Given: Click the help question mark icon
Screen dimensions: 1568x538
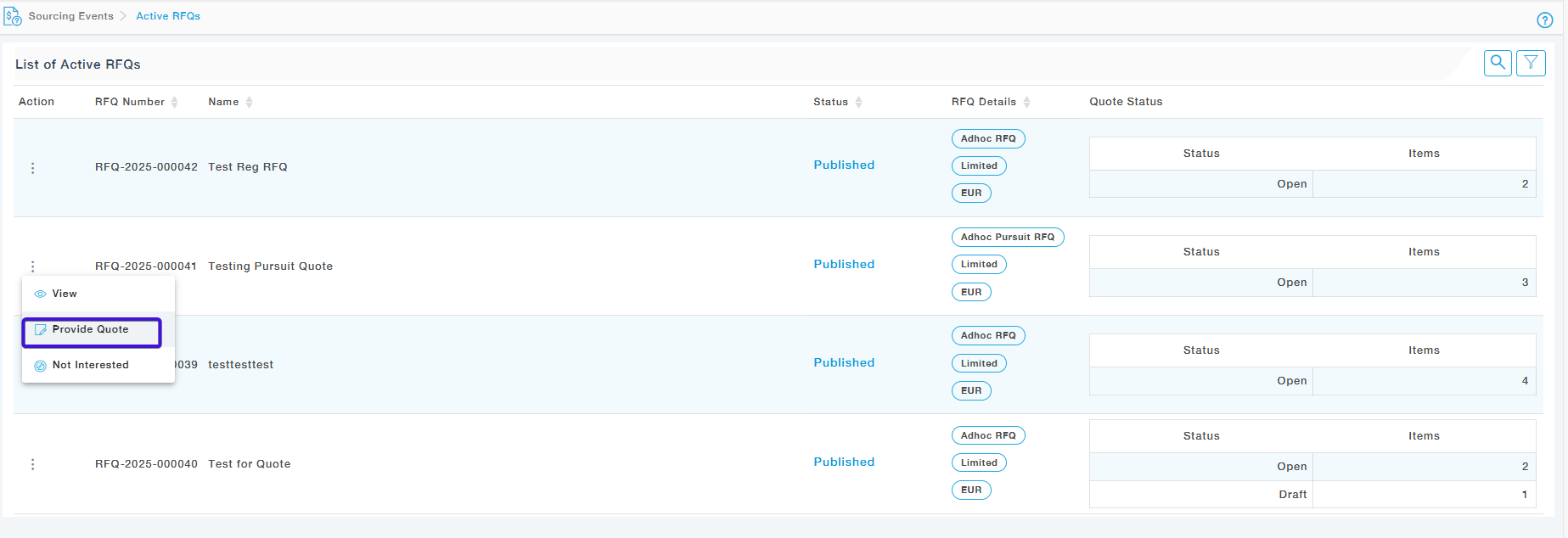Looking at the screenshot, I should pyautogui.click(x=1545, y=20).
